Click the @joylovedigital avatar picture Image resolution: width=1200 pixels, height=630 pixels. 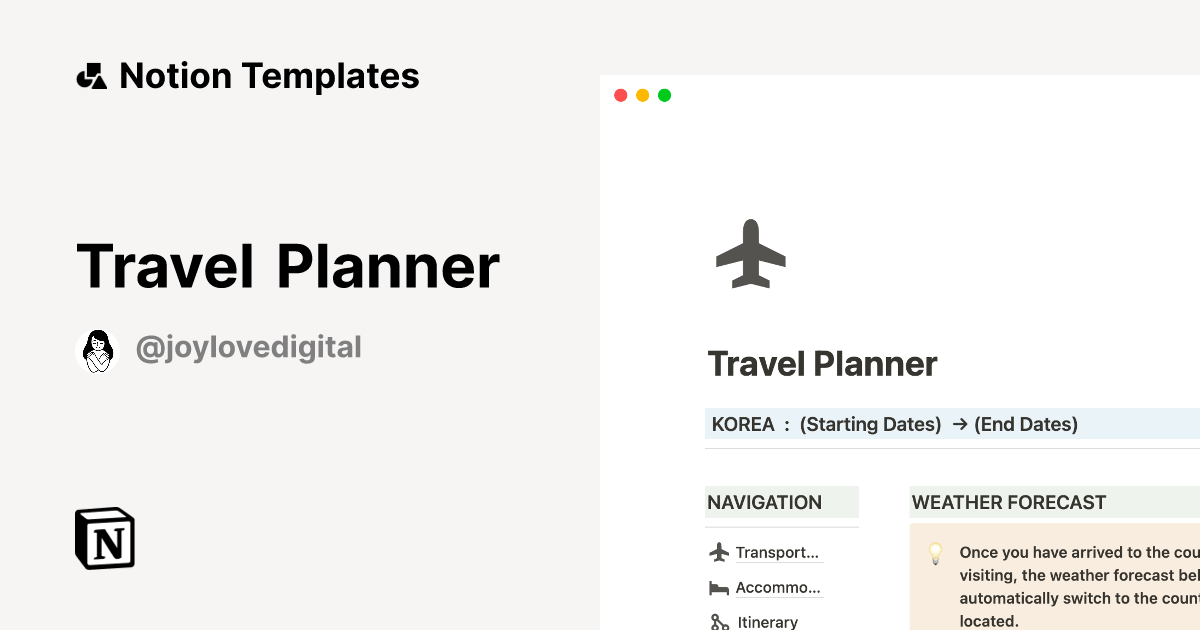97,349
